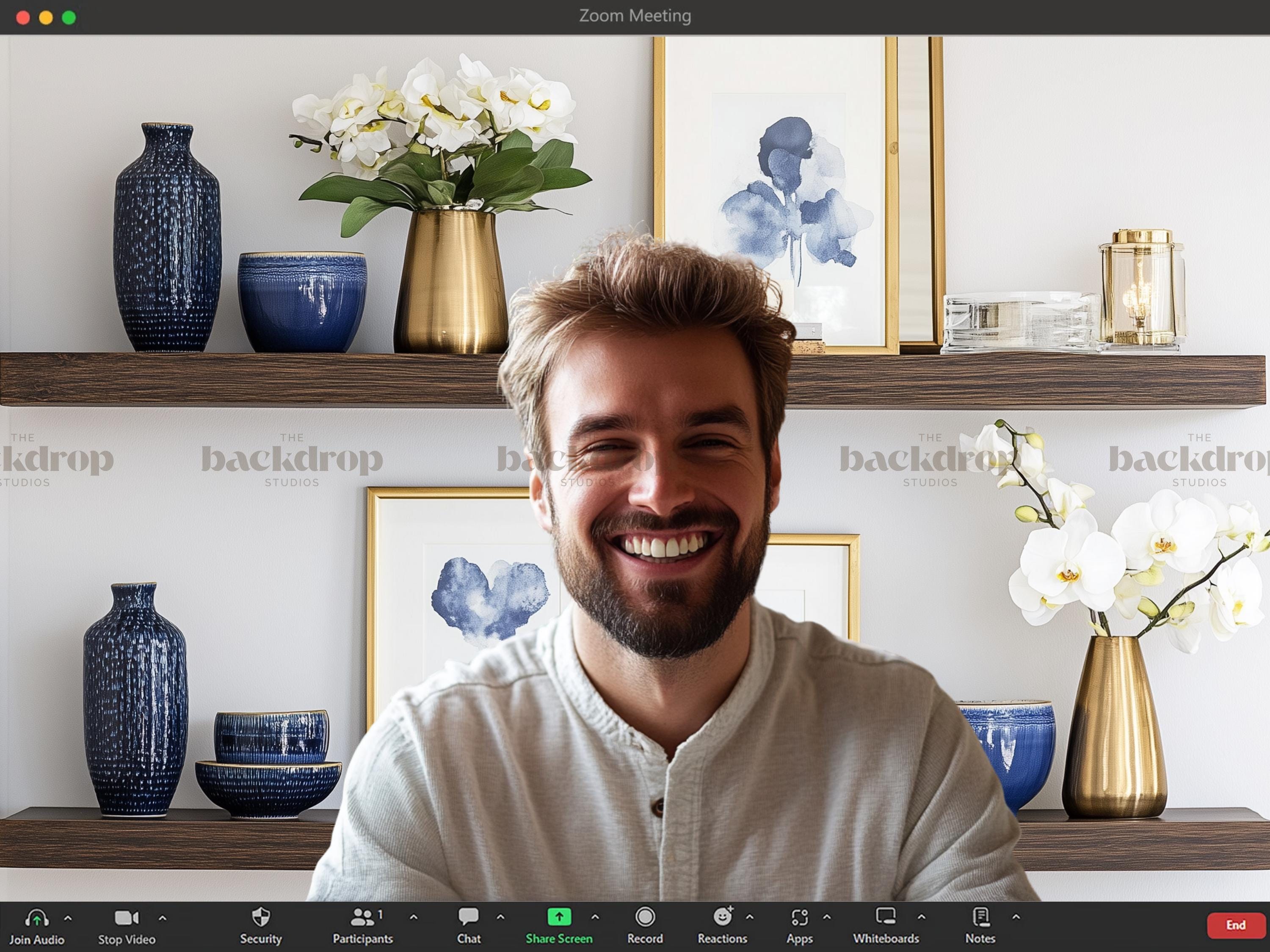This screenshot has width=1270, height=952.
Task: Expand arrow next to Reactions
Action: coord(749,918)
